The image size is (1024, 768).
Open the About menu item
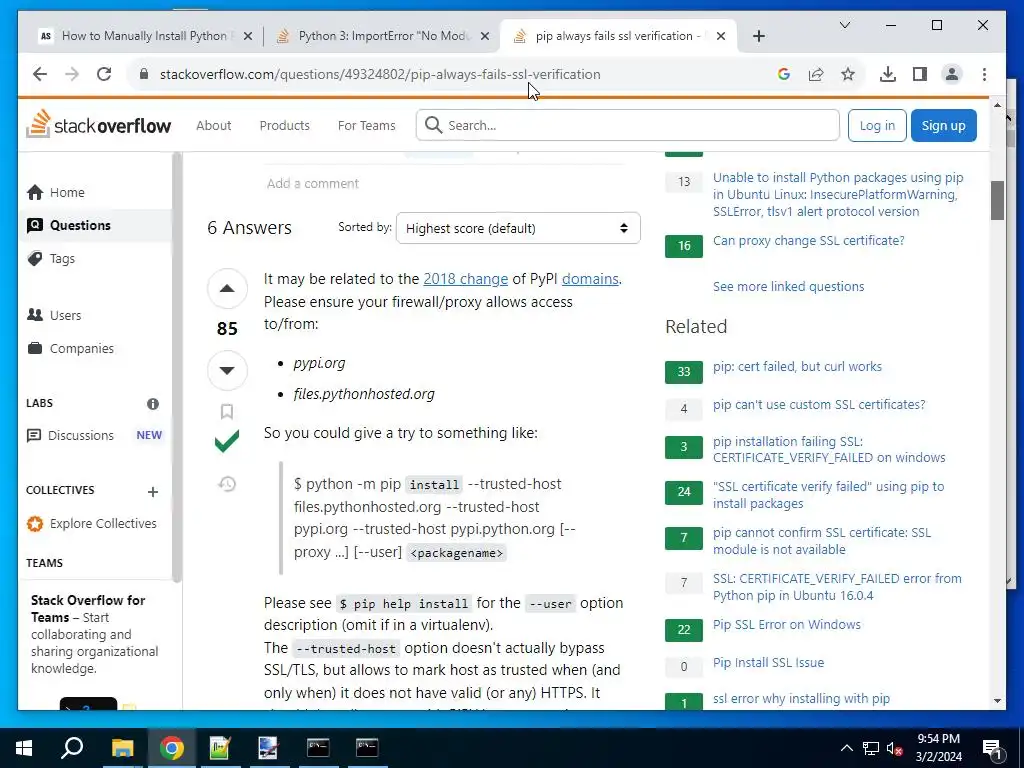click(x=214, y=125)
